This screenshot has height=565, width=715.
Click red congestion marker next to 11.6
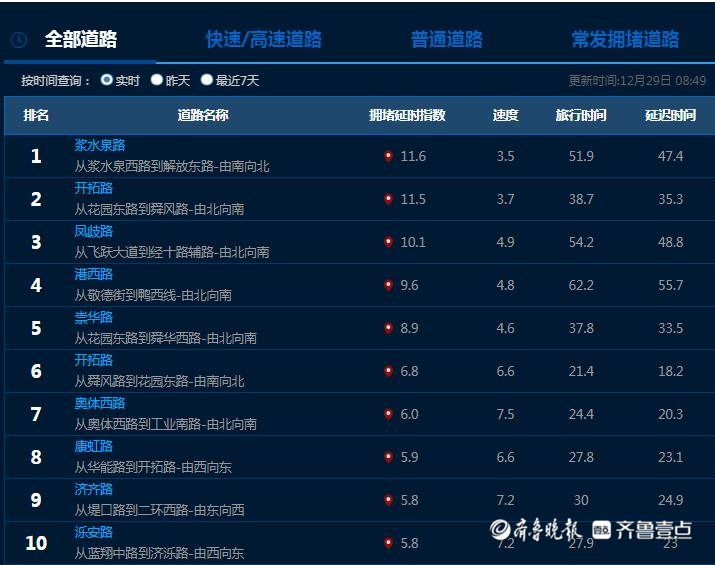click(388, 156)
